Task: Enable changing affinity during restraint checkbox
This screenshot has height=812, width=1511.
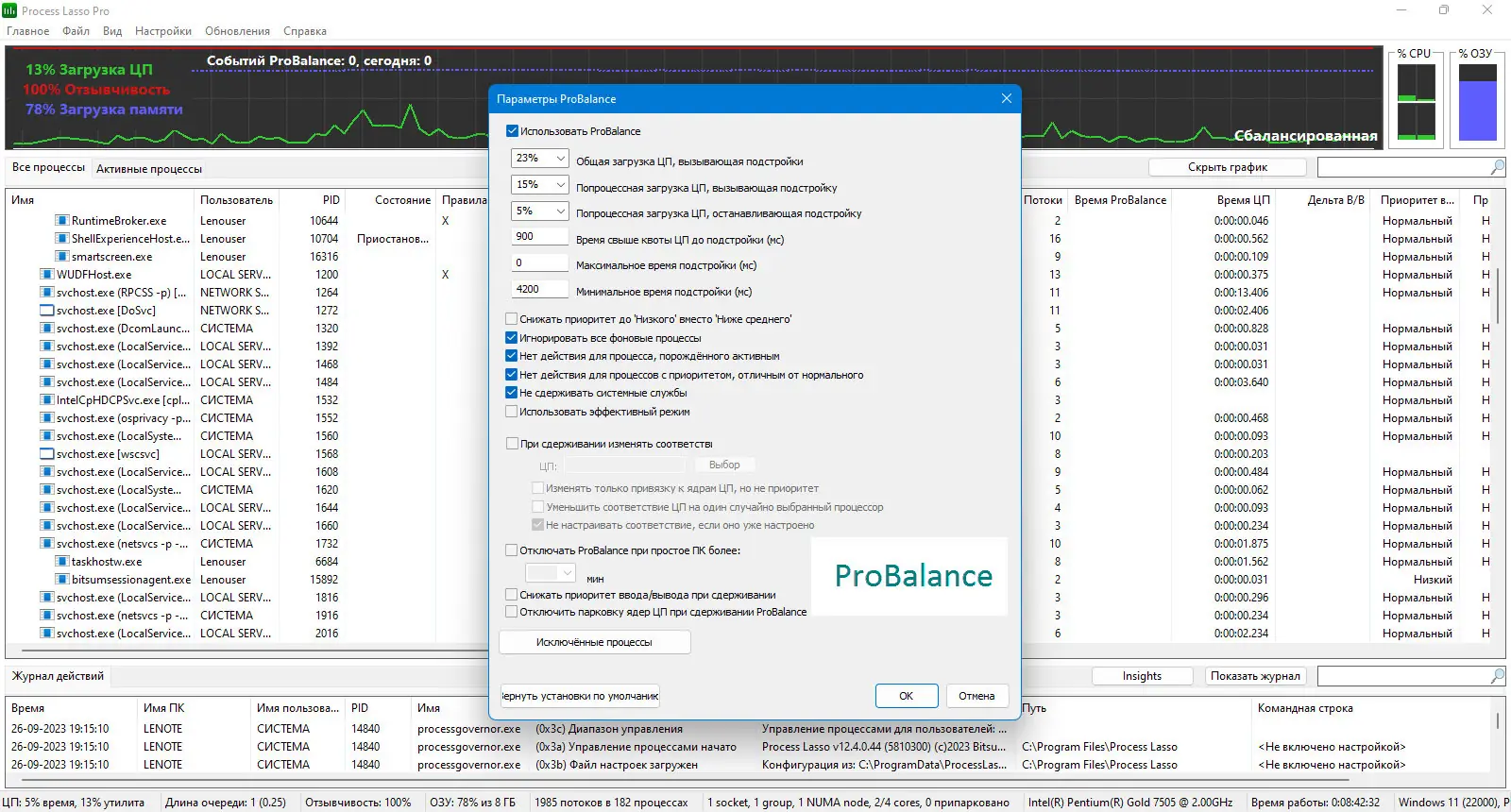Action: coord(513,444)
